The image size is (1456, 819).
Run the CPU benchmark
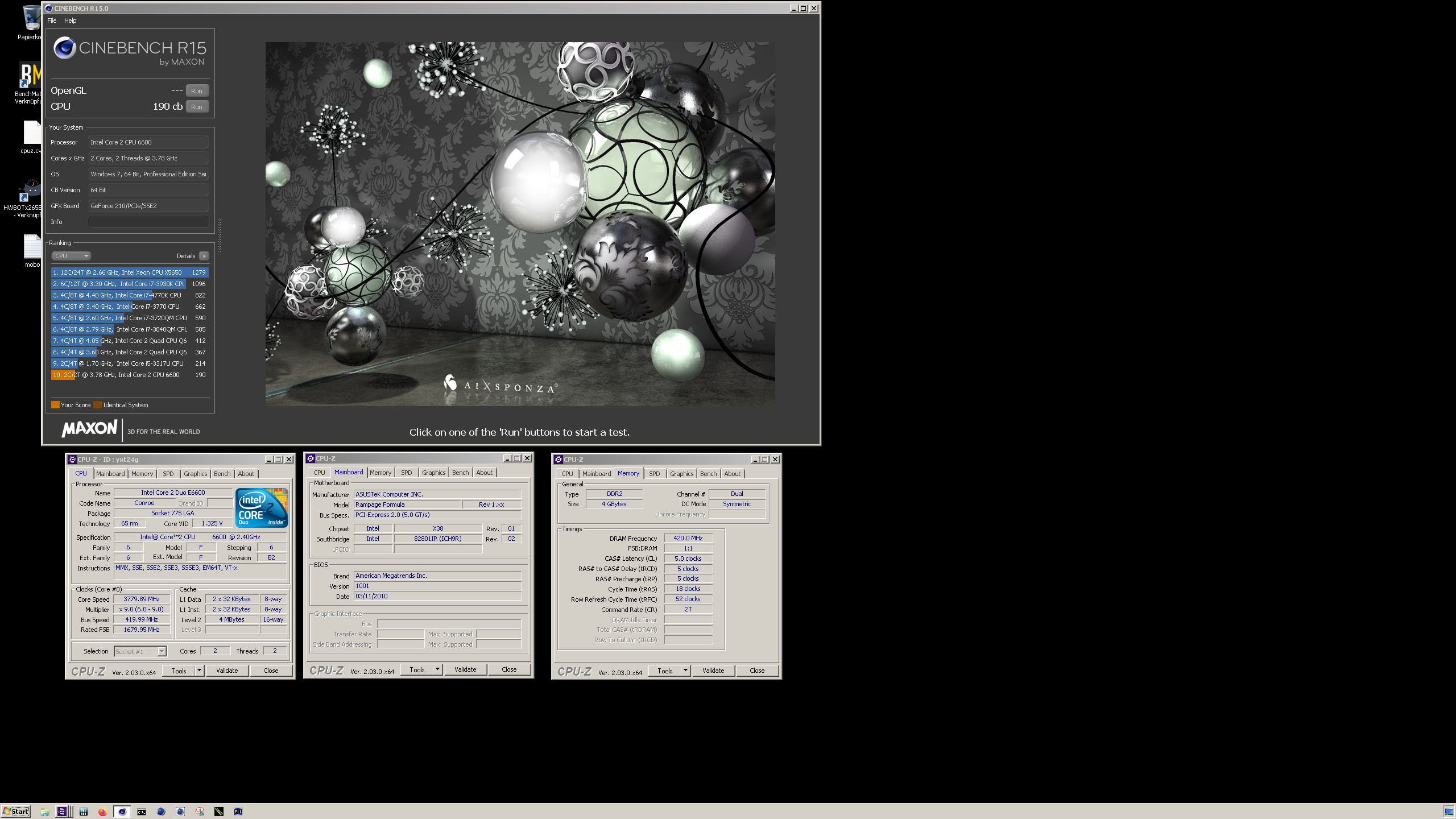point(197,107)
